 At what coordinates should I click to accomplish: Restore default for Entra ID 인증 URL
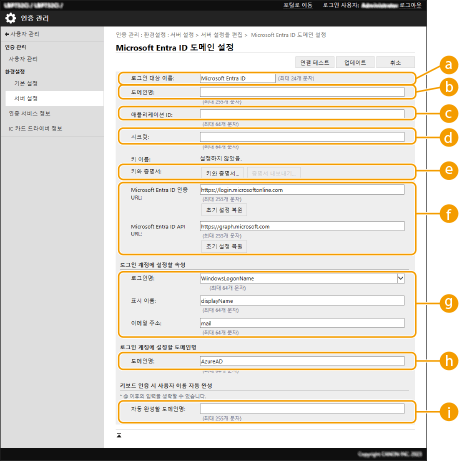(224, 210)
